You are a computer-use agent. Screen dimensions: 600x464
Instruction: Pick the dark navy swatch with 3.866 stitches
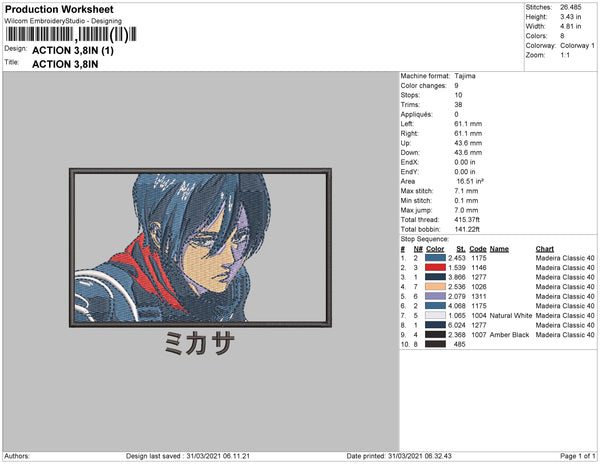pos(435,277)
